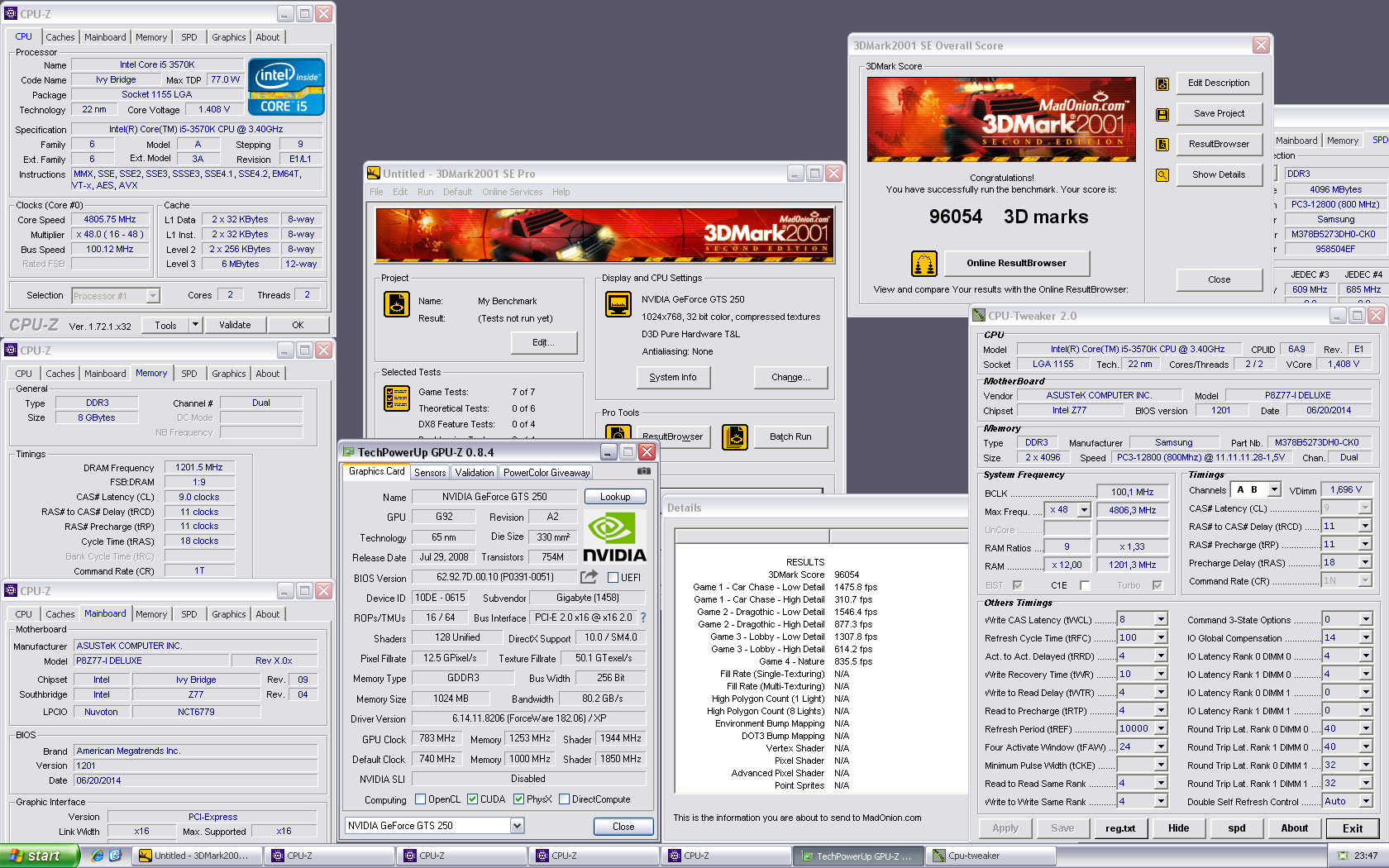The image size is (1389, 868).
Task: Click the Save Project floppy disk icon
Action: point(1162,114)
